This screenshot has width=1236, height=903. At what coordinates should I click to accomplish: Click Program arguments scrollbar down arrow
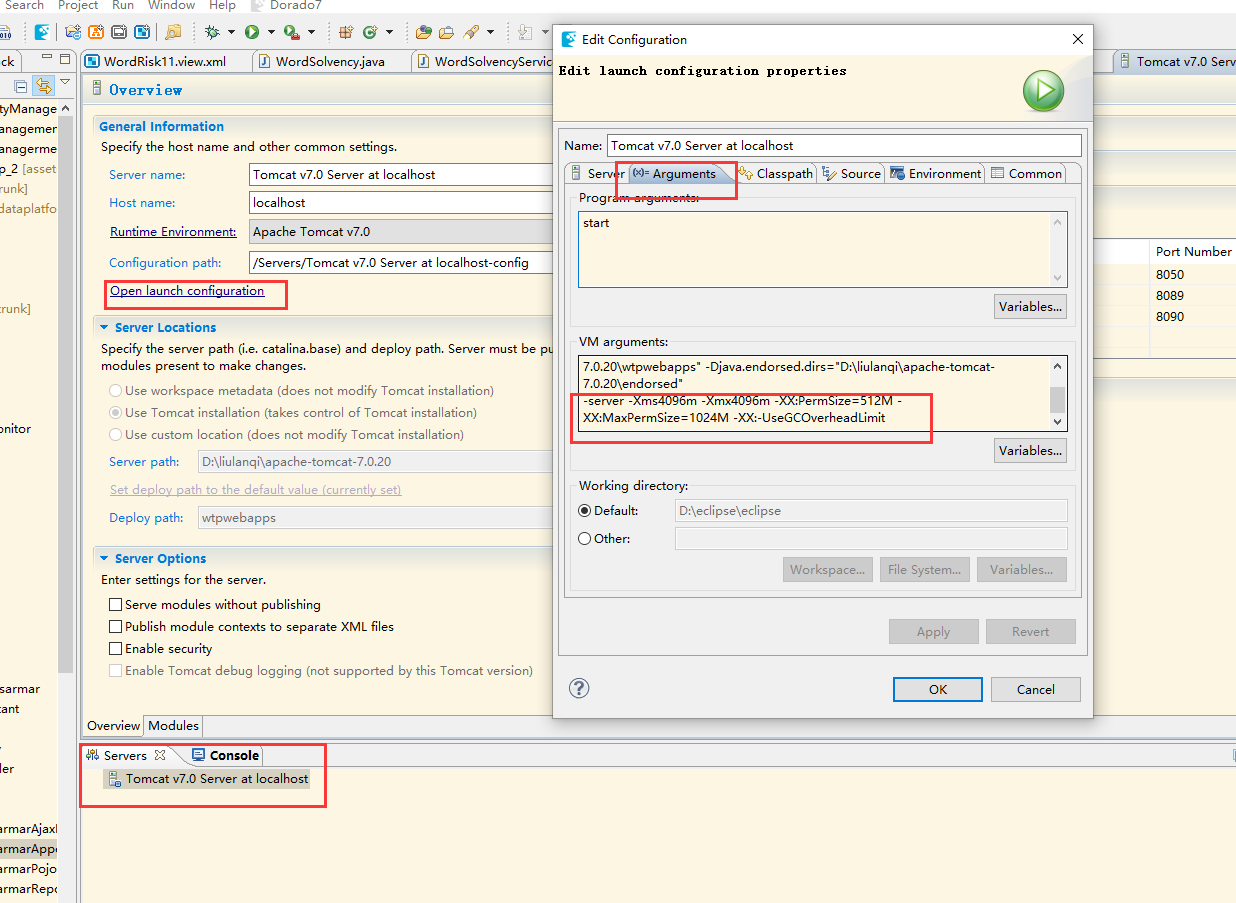[x=1058, y=278]
